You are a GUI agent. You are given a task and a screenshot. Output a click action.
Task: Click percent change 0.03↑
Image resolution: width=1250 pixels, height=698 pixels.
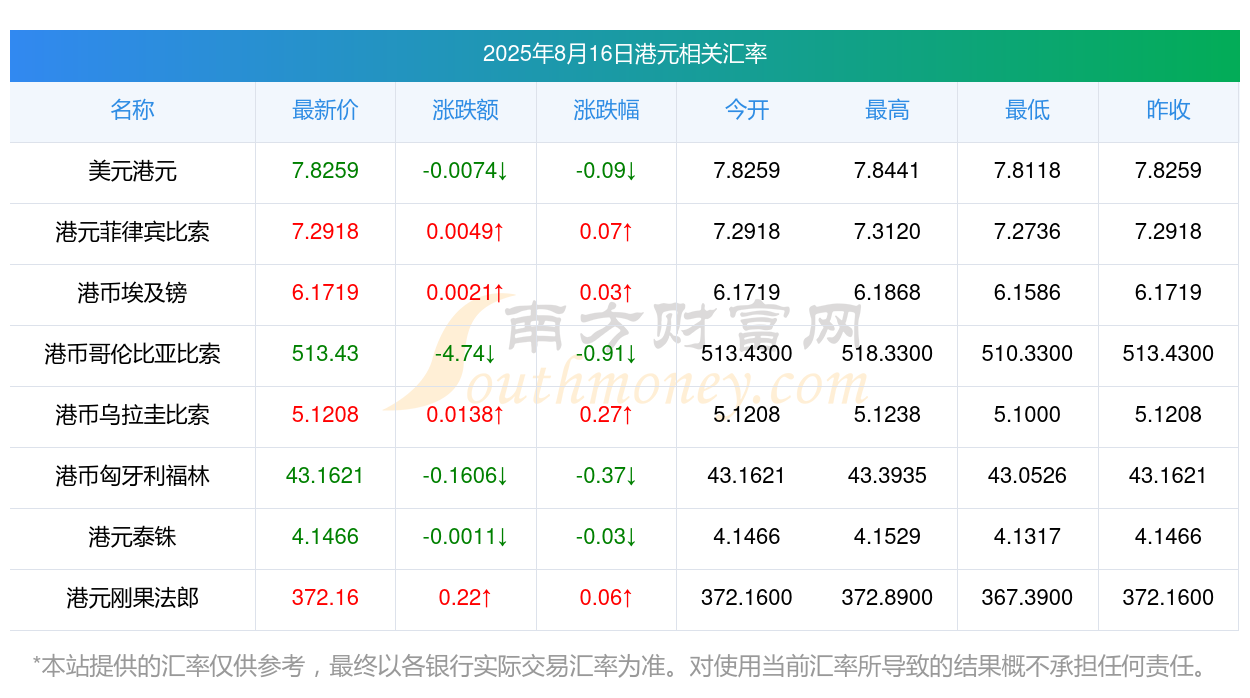606,293
